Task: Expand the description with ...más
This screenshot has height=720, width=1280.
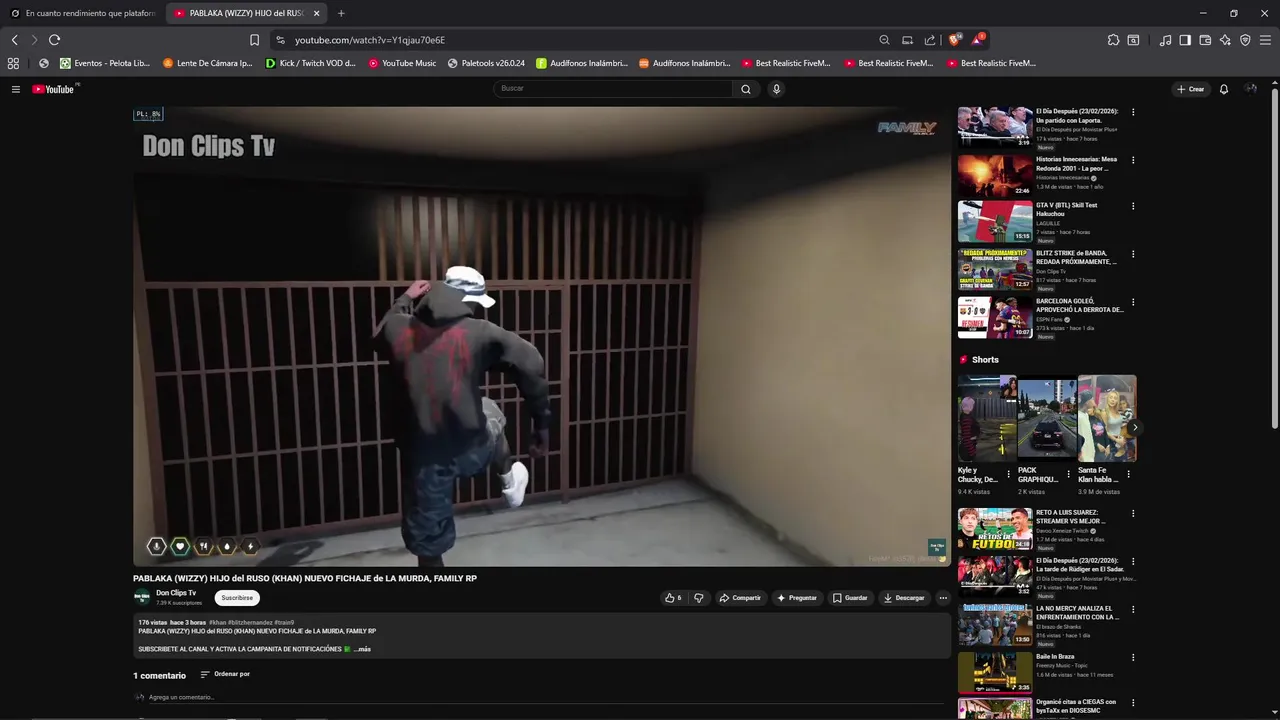Action: (x=362, y=649)
